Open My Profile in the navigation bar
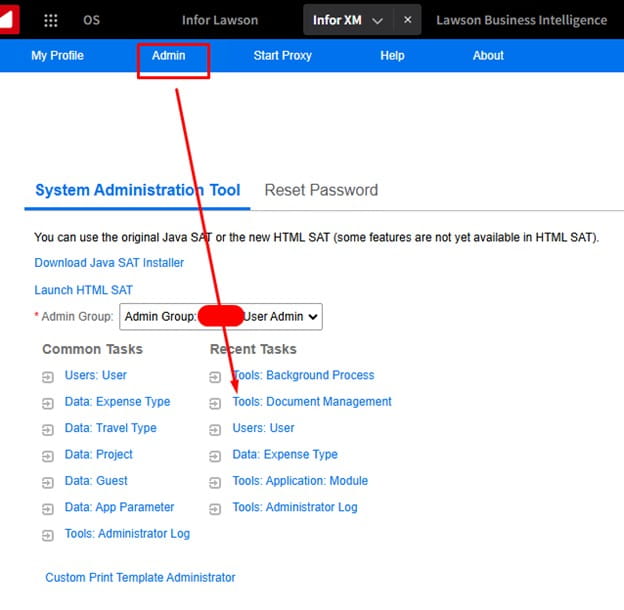Viewport: 624px width, 610px height. [57, 56]
